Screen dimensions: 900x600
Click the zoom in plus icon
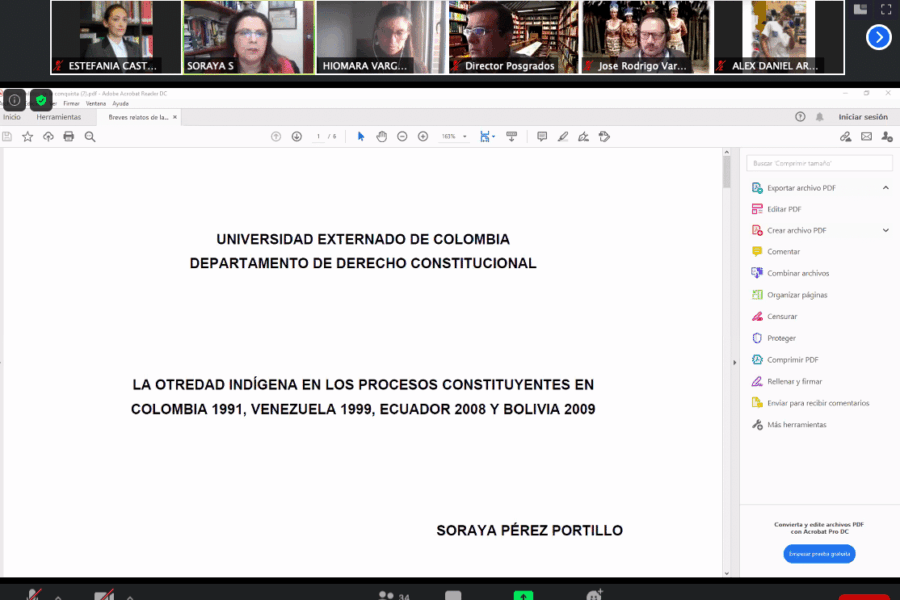pos(423,136)
